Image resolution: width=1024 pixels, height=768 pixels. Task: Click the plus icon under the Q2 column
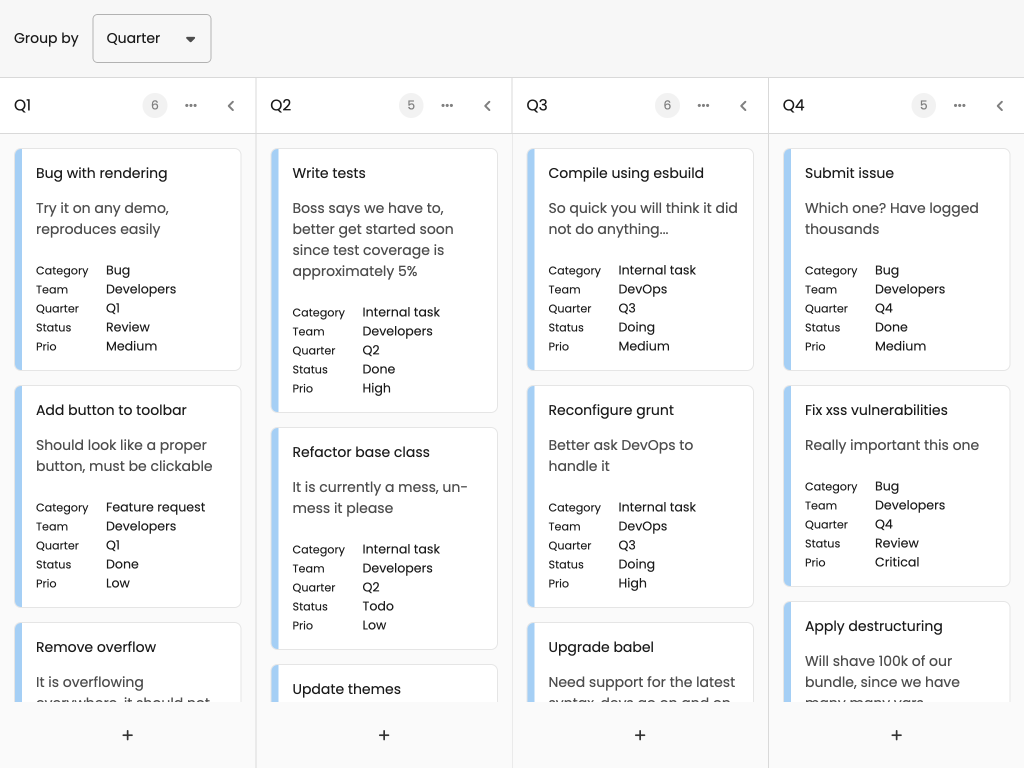point(383,735)
